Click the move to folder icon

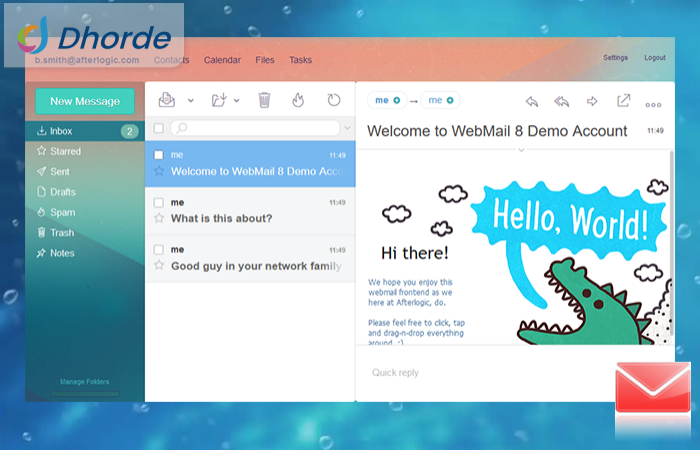click(x=219, y=100)
